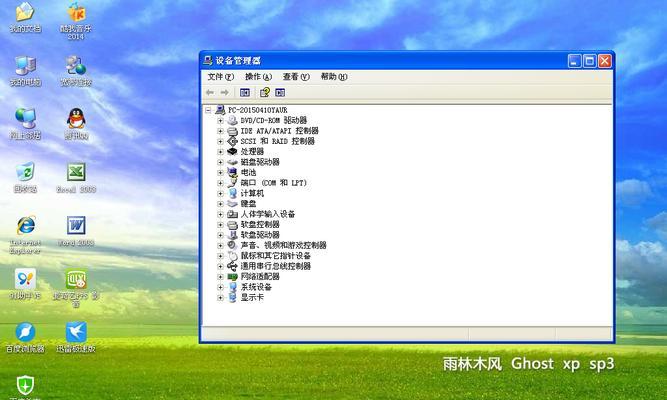667x400 pixels.
Task: Open 酷我音乐 2014 desktop icon
Action: point(76,21)
